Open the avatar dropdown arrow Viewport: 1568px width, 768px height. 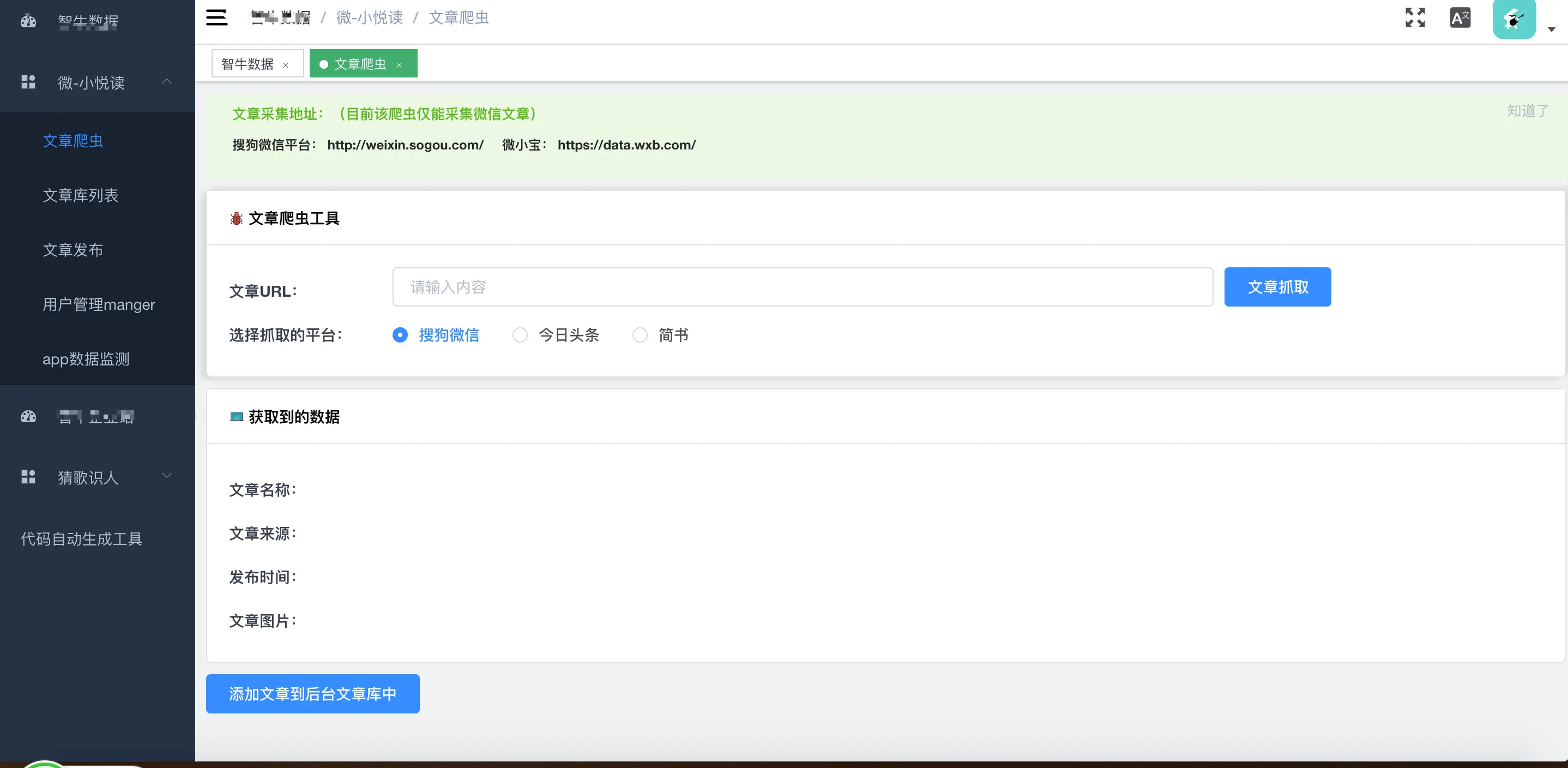[1551, 29]
